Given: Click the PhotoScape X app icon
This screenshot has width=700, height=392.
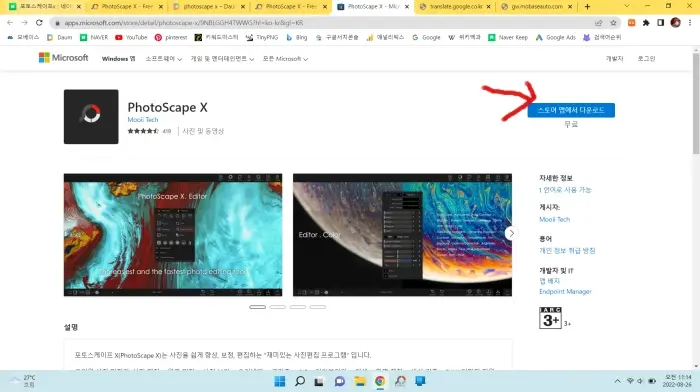Looking at the screenshot, I should [91, 117].
